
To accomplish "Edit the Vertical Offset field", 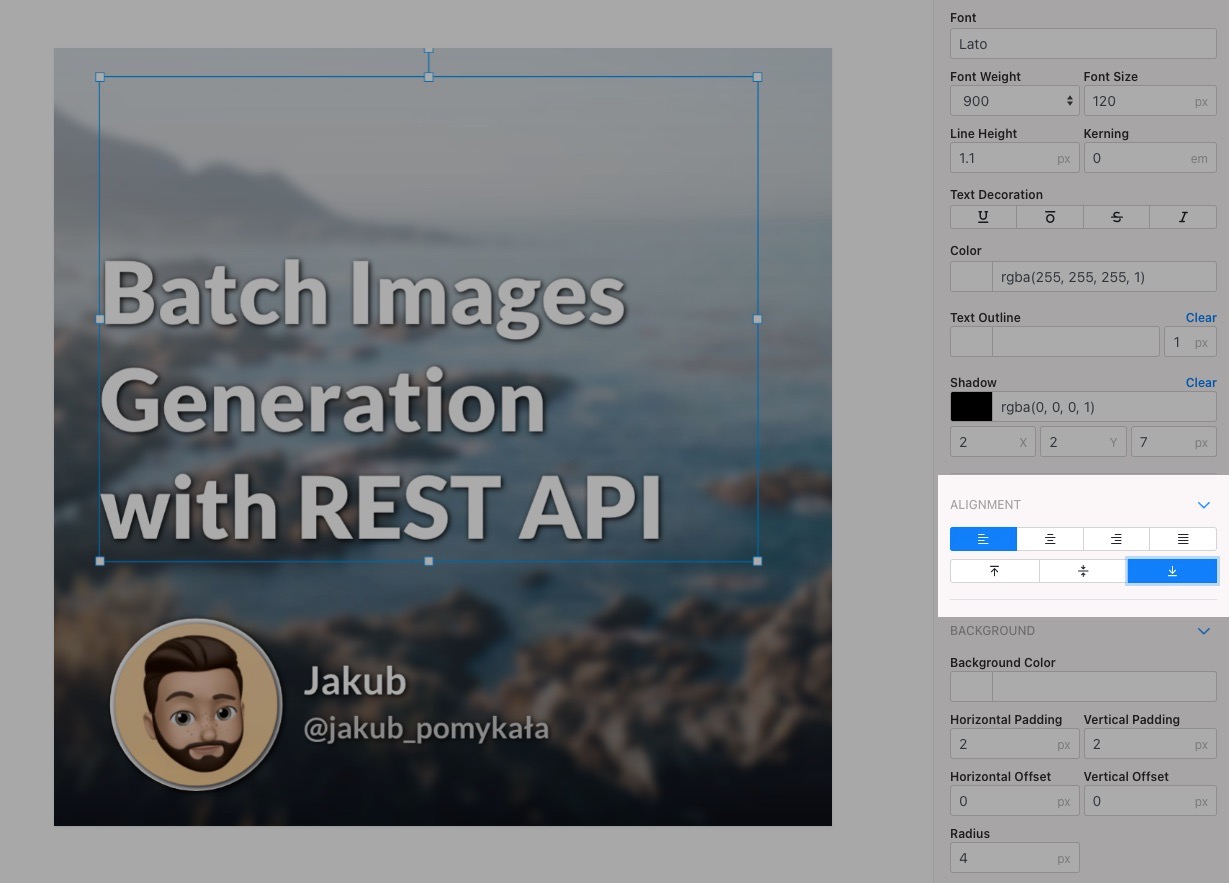I will pos(1150,801).
